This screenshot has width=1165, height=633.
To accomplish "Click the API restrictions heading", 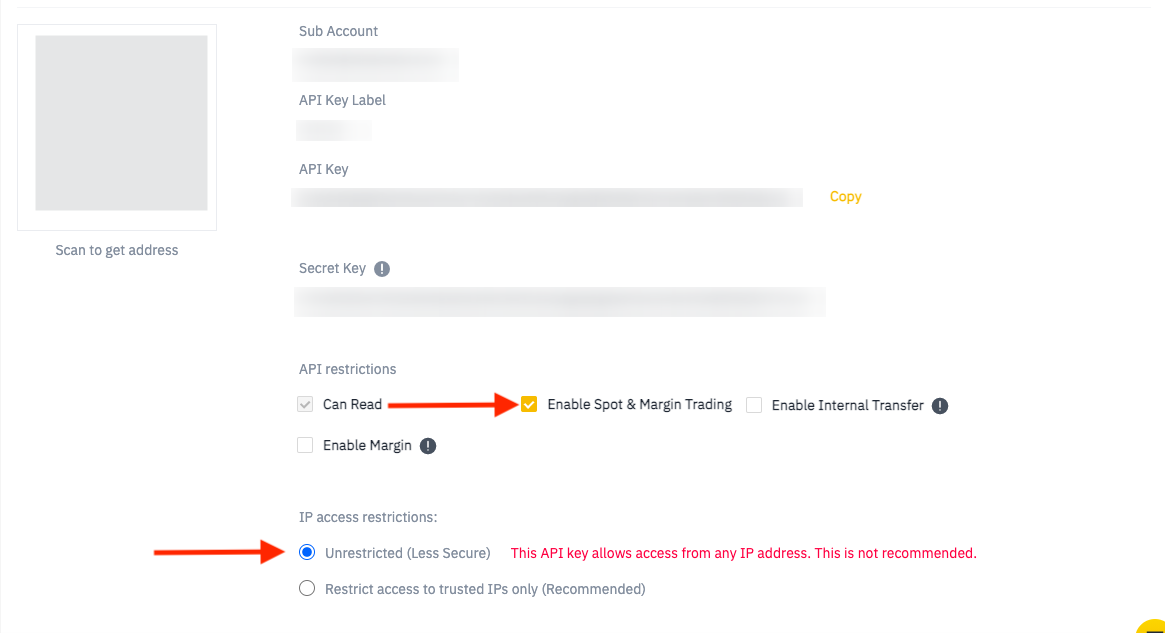I will pyautogui.click(x=347, y=369).
